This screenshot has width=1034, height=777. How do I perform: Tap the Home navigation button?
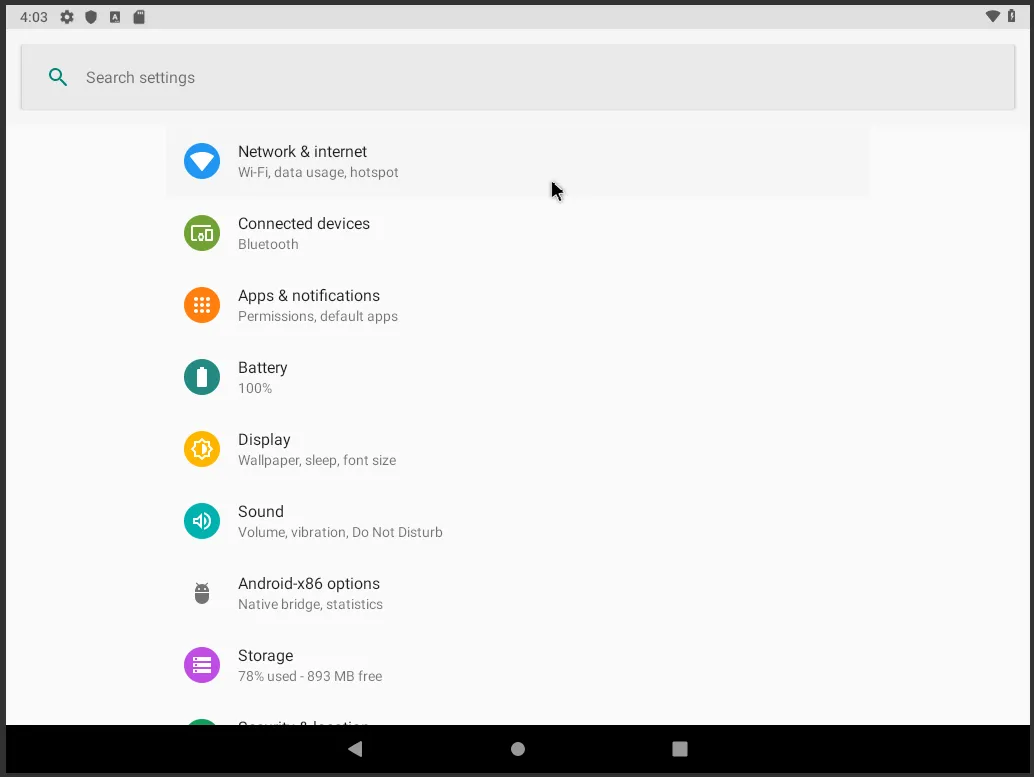518,749
